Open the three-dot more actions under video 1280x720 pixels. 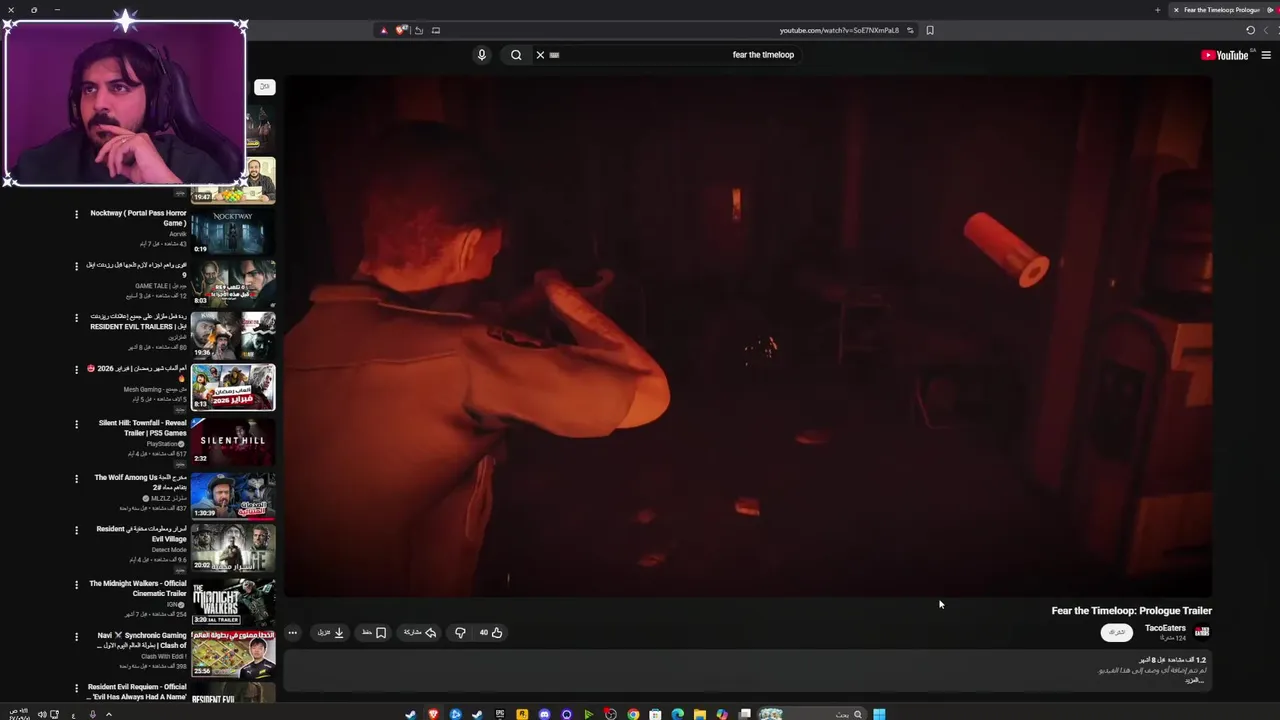tap(292, 632)
